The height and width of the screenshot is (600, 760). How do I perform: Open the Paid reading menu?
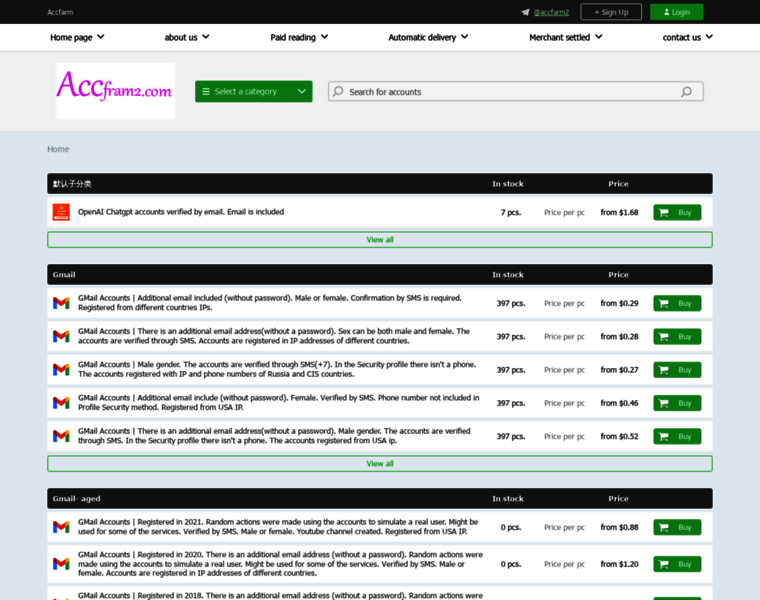(x=299, y=37)
